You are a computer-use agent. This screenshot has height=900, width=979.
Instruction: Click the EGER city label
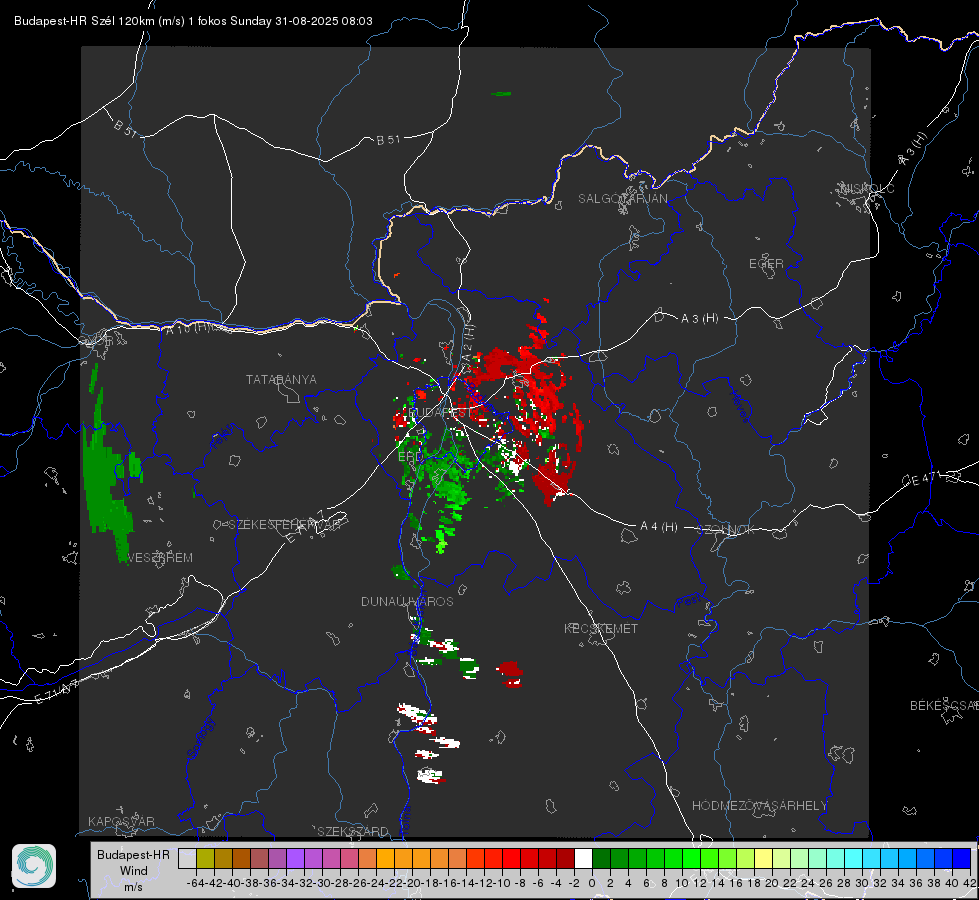tap(766, 264)
